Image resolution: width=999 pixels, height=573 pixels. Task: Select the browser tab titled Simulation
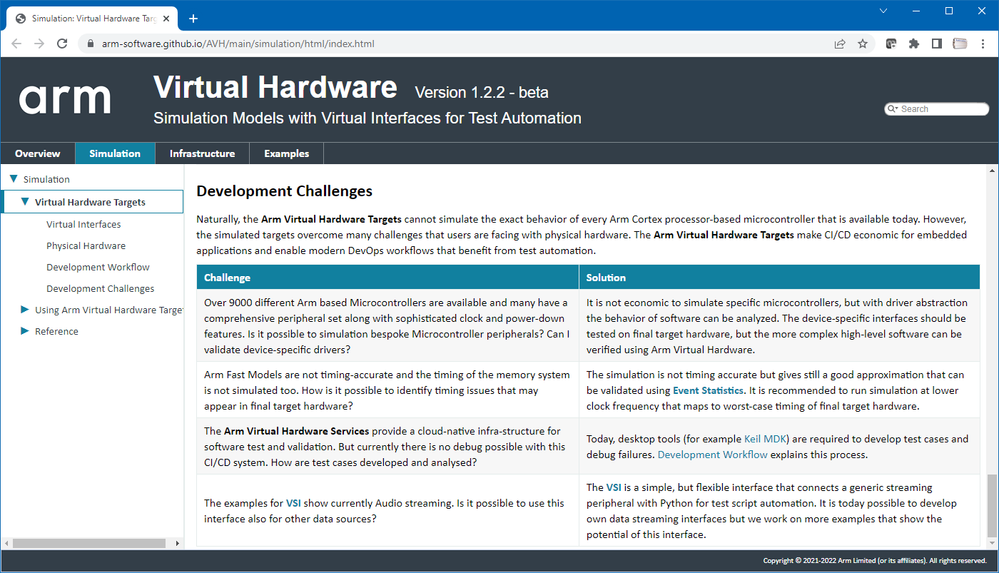[92, 18]
